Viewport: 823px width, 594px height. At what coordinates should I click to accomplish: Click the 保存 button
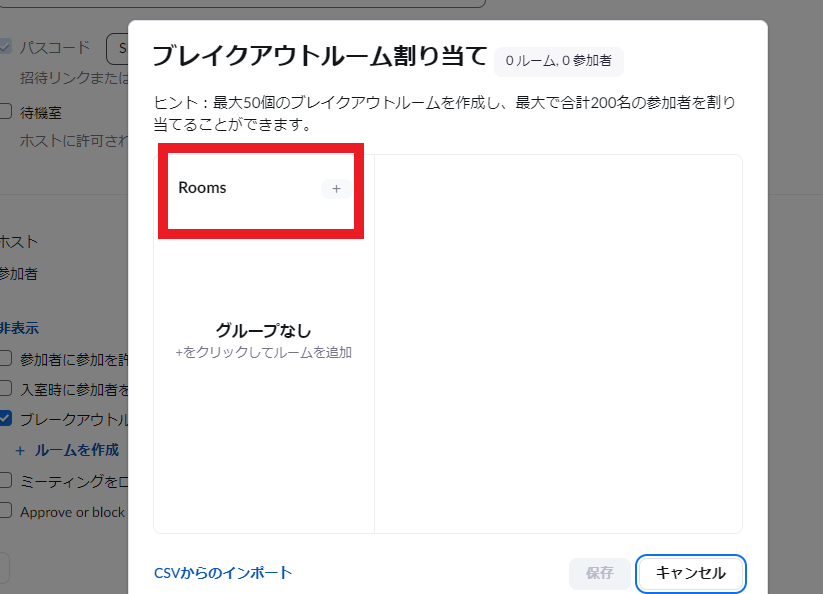(600, 573)
